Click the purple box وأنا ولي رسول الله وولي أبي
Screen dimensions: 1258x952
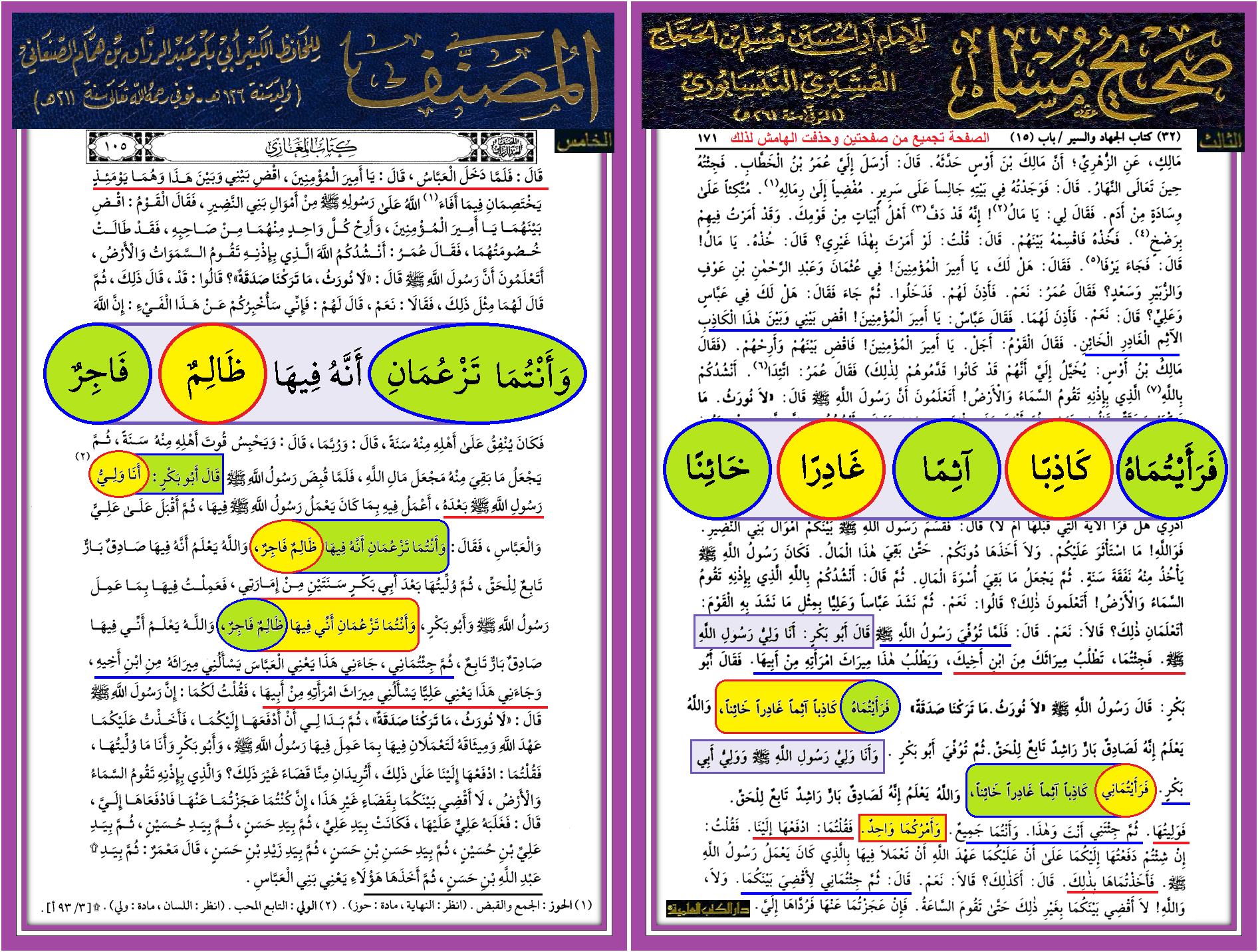point(787,757)
